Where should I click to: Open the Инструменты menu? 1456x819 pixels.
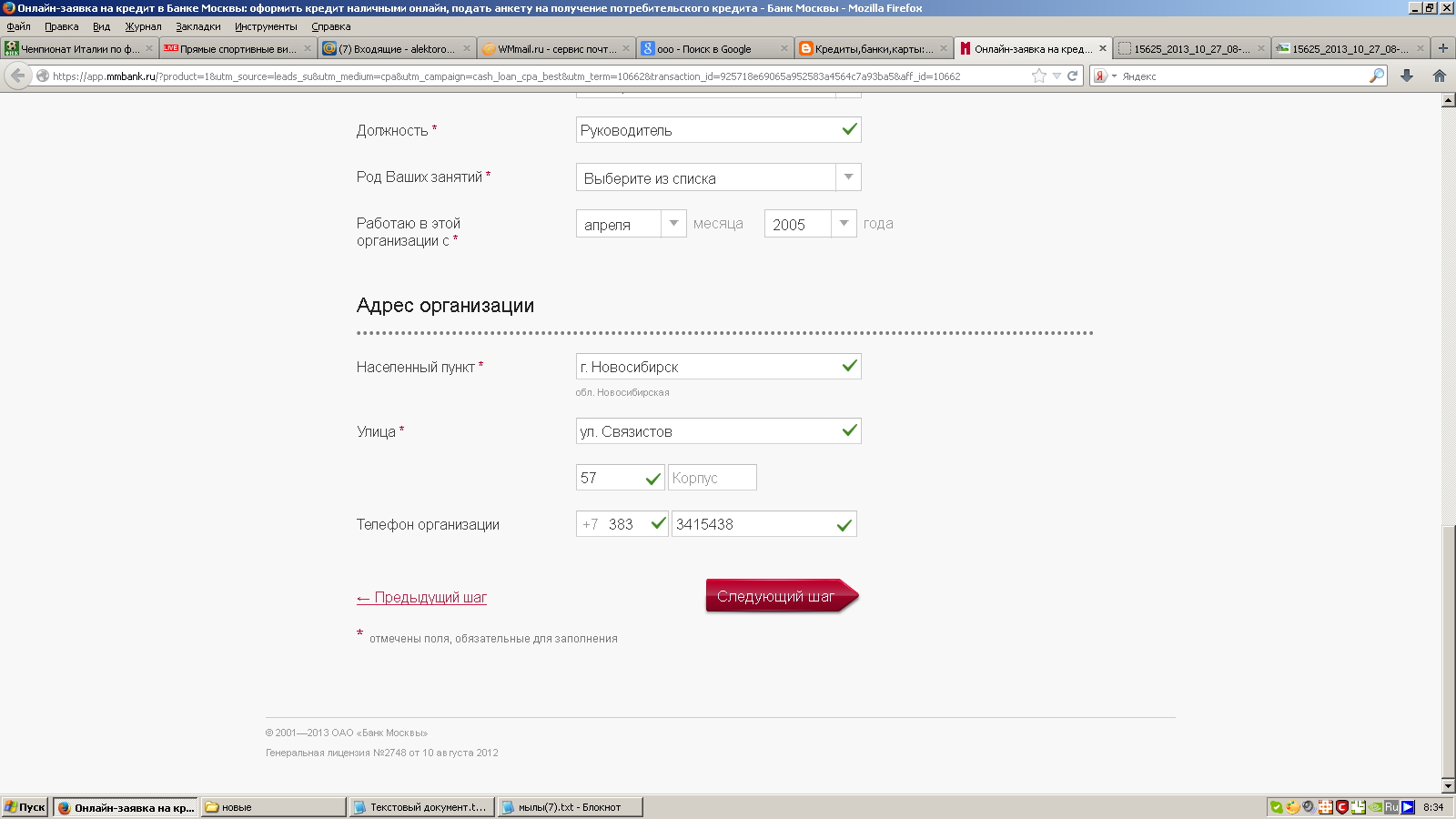266,26
